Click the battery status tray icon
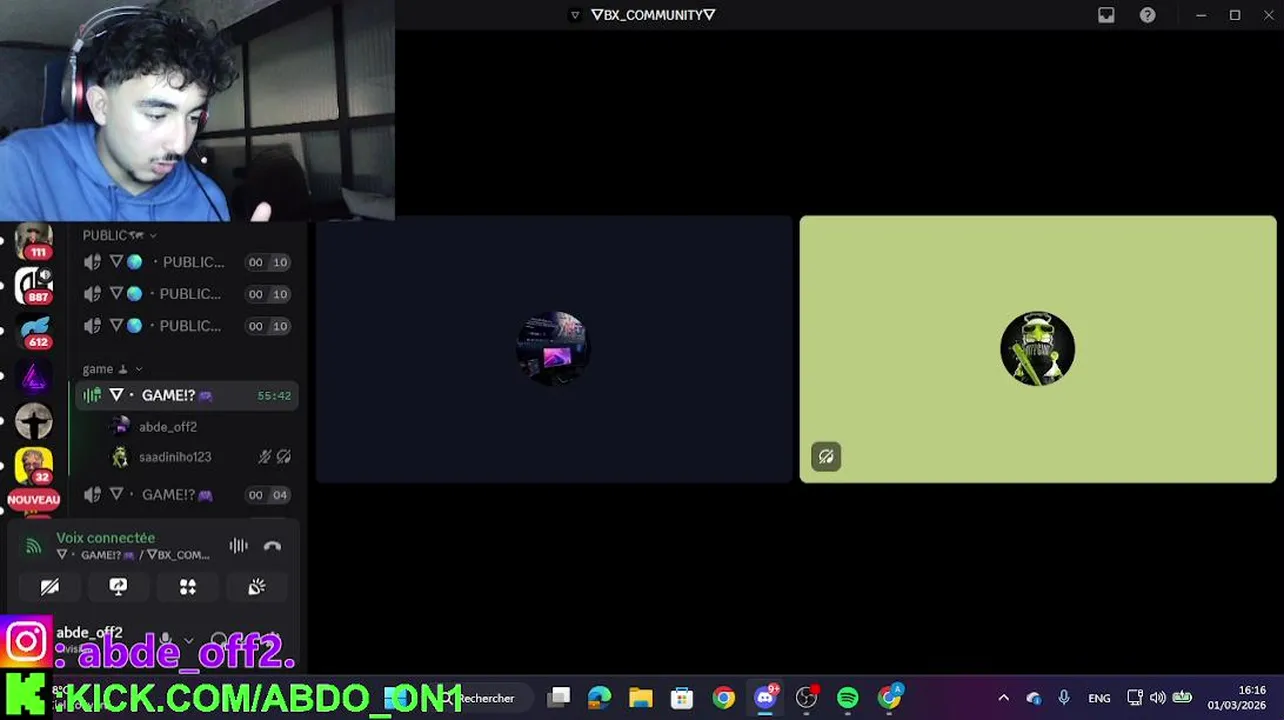The image size is (1284, 720). coord(1182,698)
